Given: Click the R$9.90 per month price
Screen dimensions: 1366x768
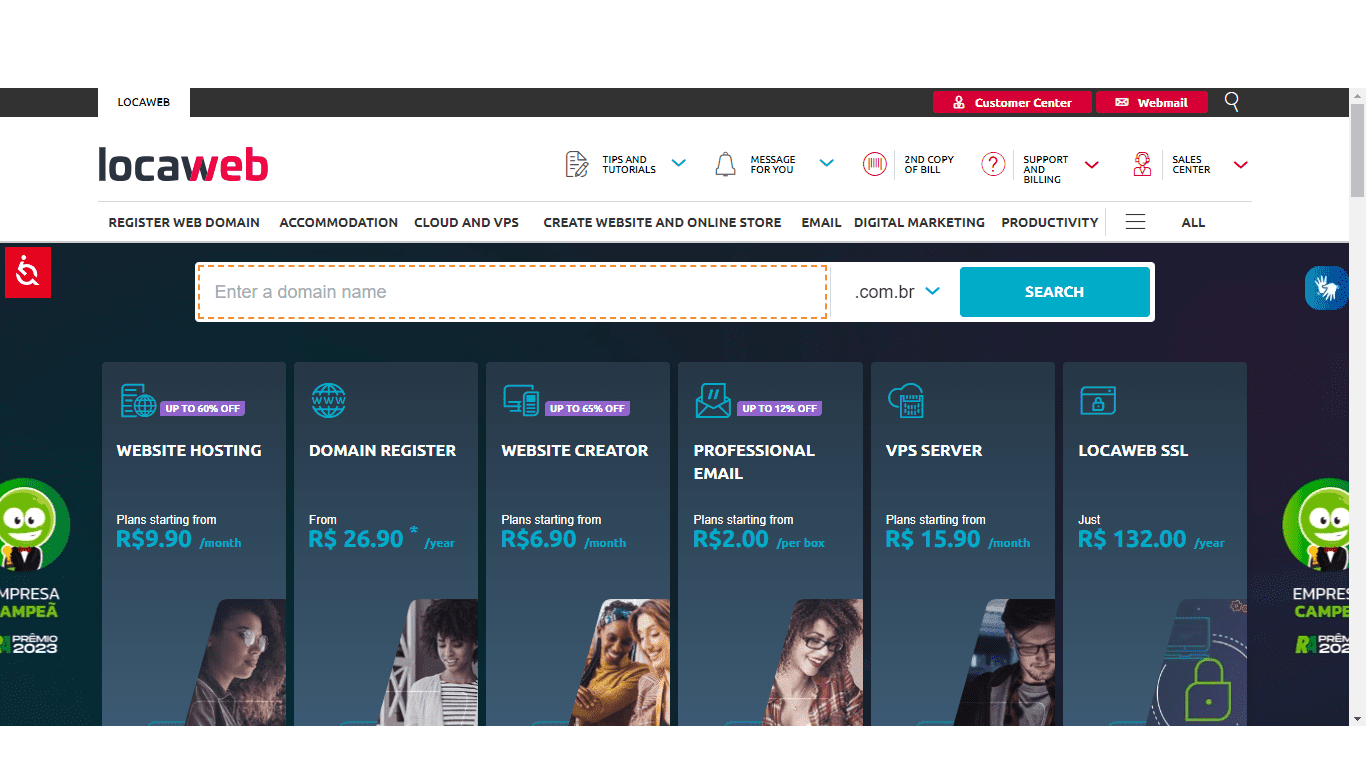Looking at the screenshot, I should point(179,540).
